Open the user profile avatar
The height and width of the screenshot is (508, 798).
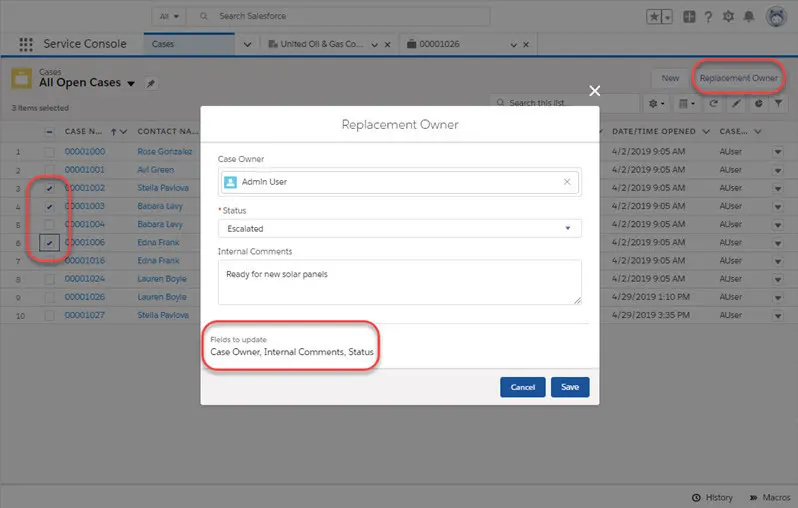[776, 17]
